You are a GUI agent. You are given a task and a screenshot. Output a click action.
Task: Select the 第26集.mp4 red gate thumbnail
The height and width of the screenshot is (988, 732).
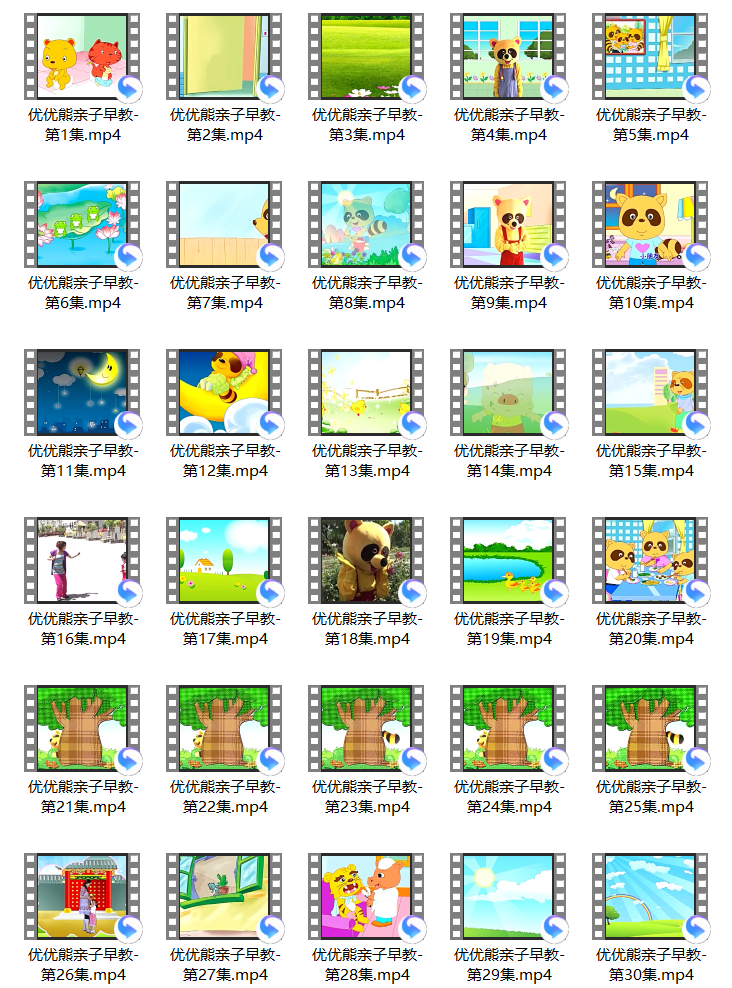pyautogui.click(x=82, y=897)
